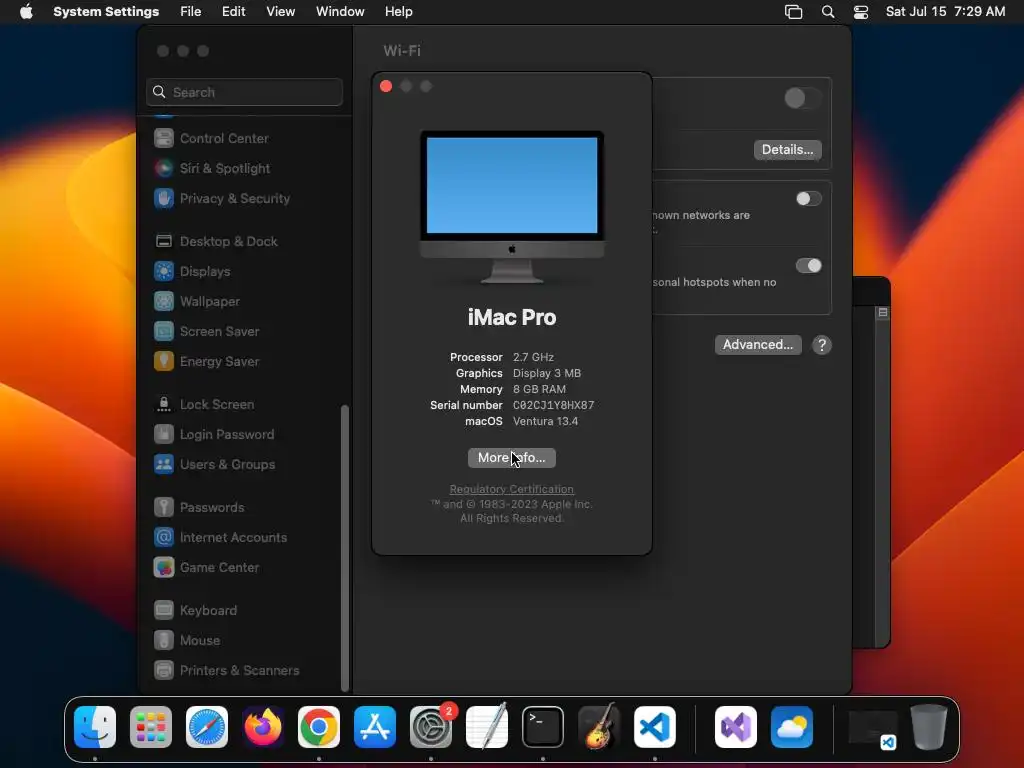Open the File menu

[x=191, y=12]
